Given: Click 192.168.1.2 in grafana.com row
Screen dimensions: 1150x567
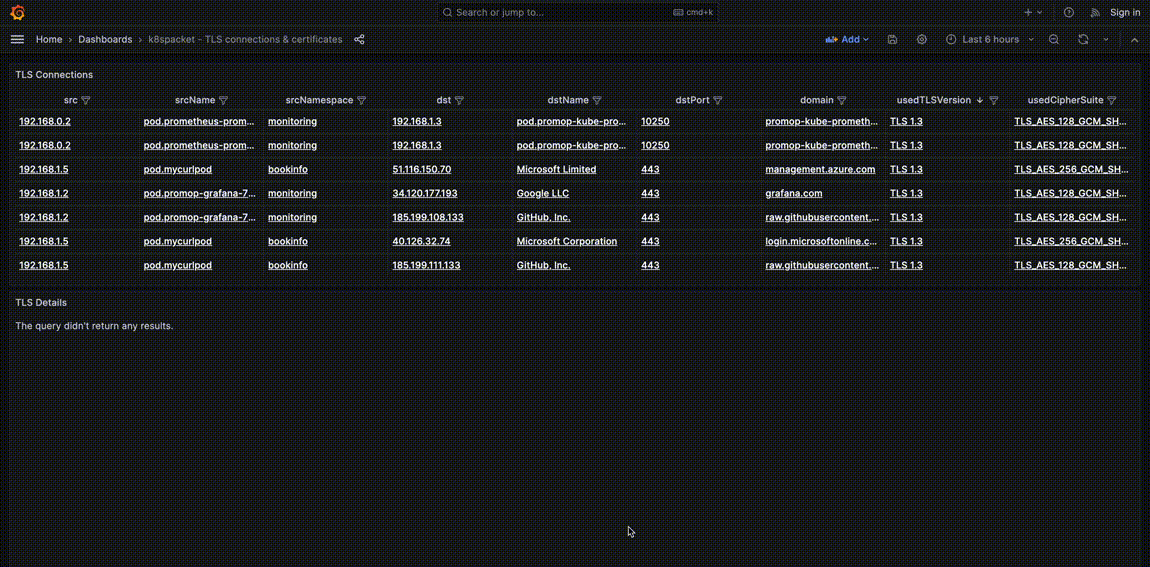Looking at the screenshot, I should 44,194.
